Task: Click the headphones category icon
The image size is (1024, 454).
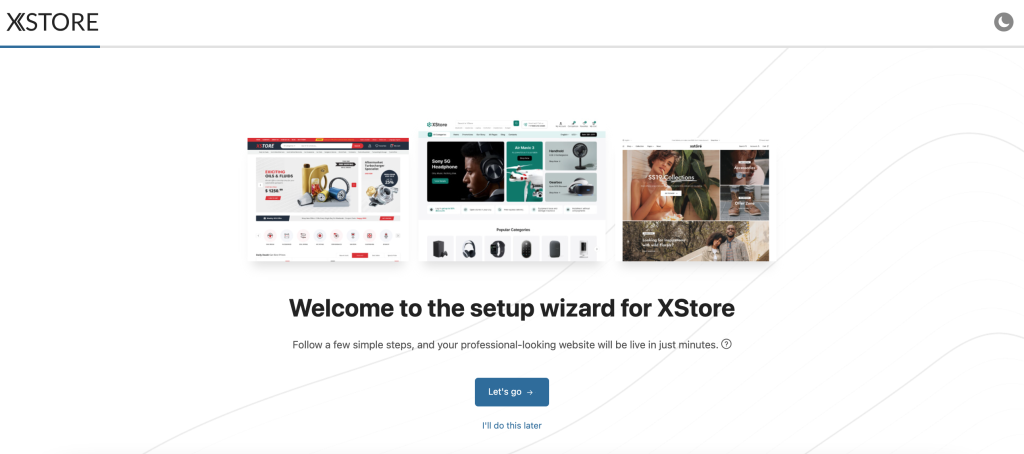Action: (469, 249)
